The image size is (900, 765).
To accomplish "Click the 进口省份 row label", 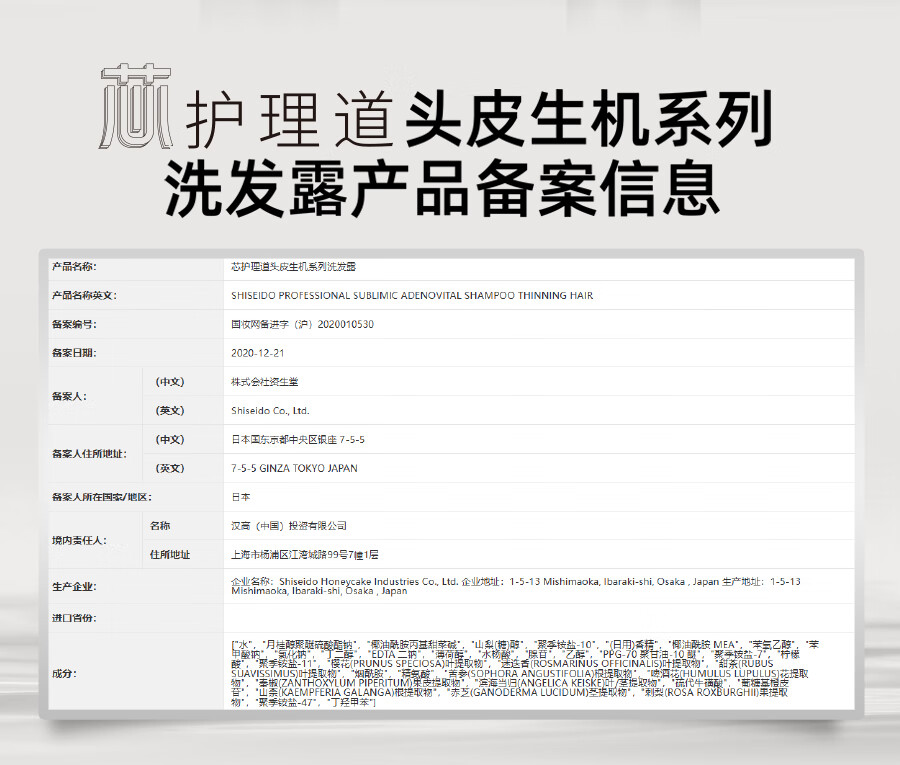I will pyautogui.click(x=74, y=618).
